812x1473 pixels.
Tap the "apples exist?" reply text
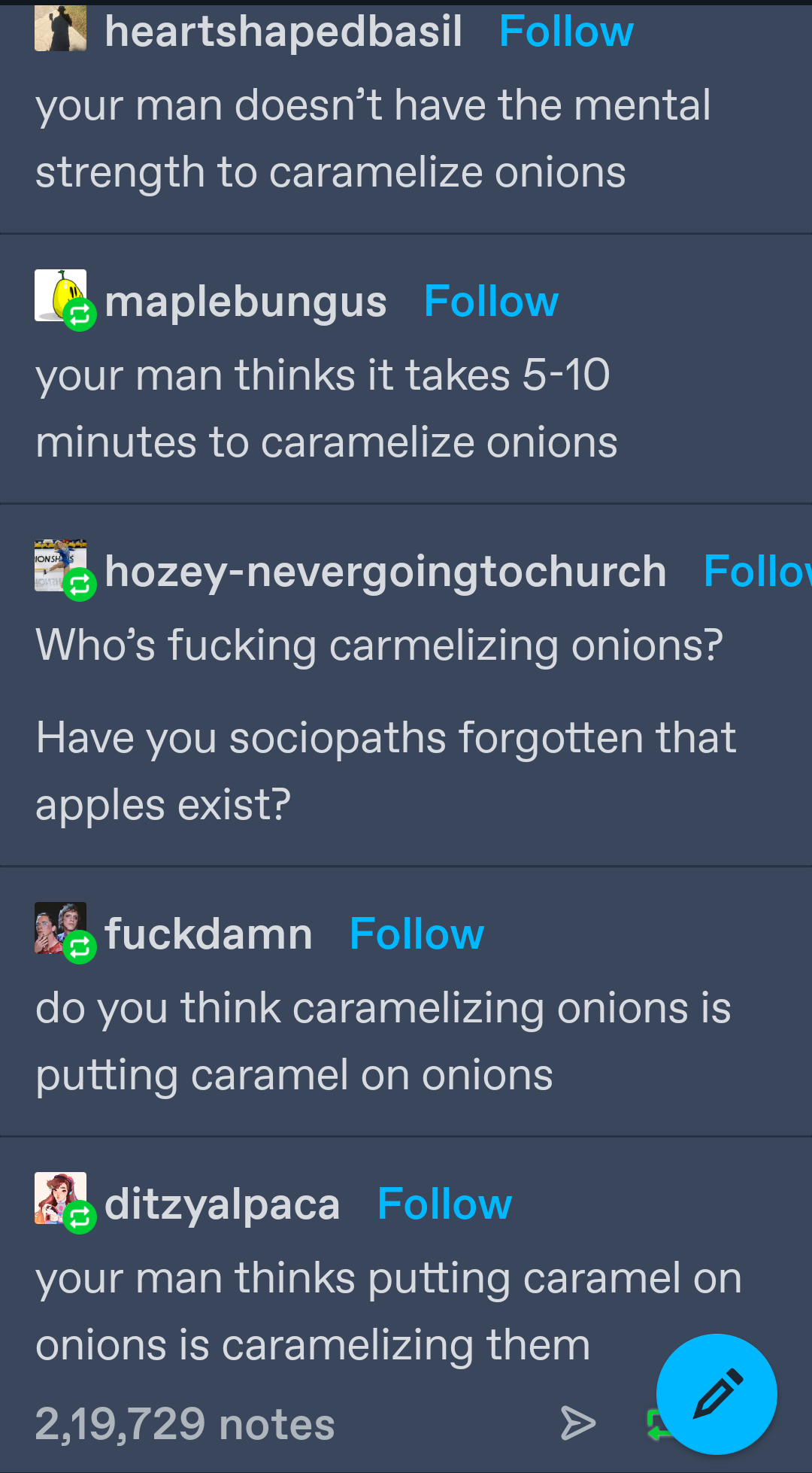pos(163,805)
